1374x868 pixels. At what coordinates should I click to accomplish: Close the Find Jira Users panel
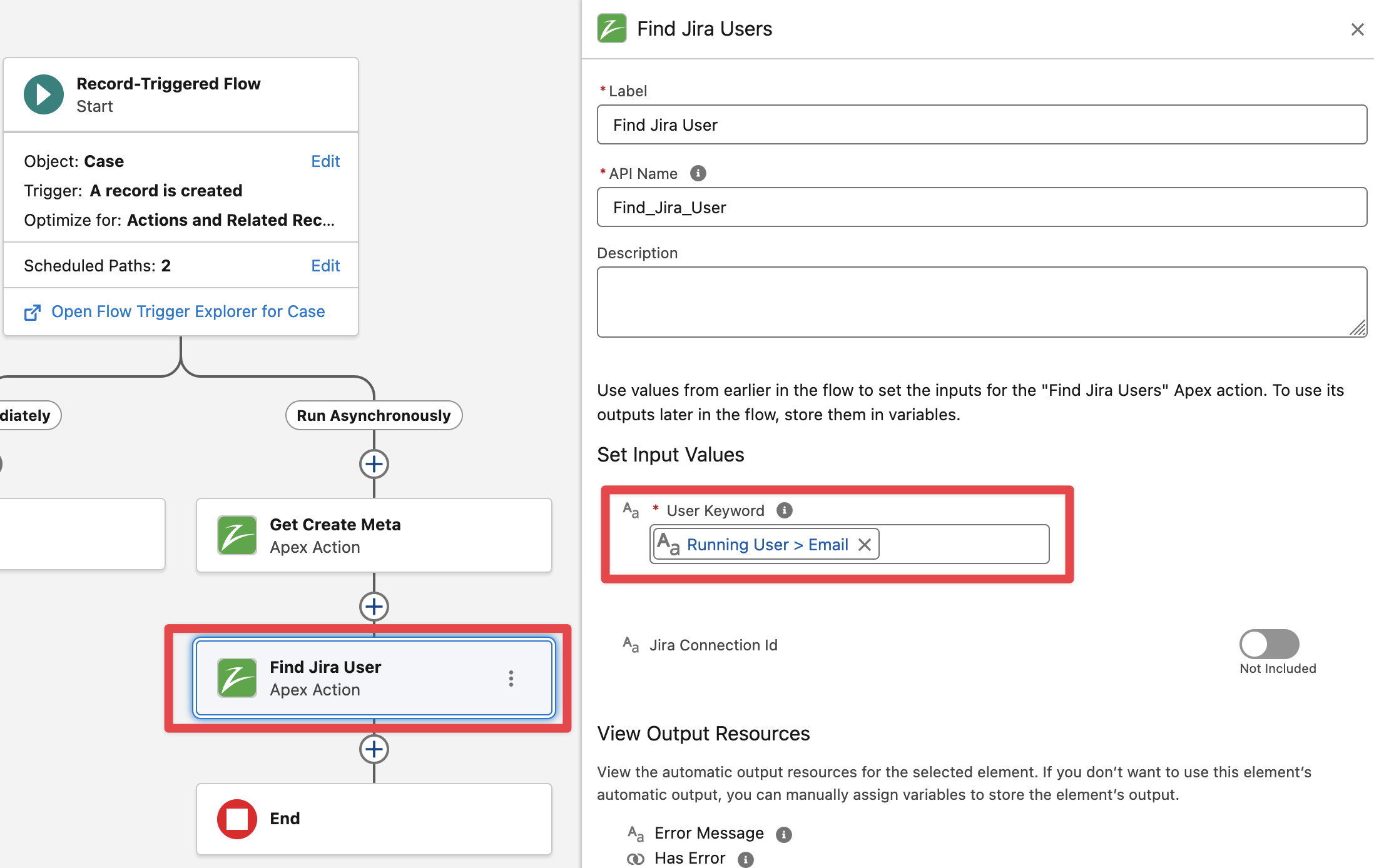click(1357, 29)
